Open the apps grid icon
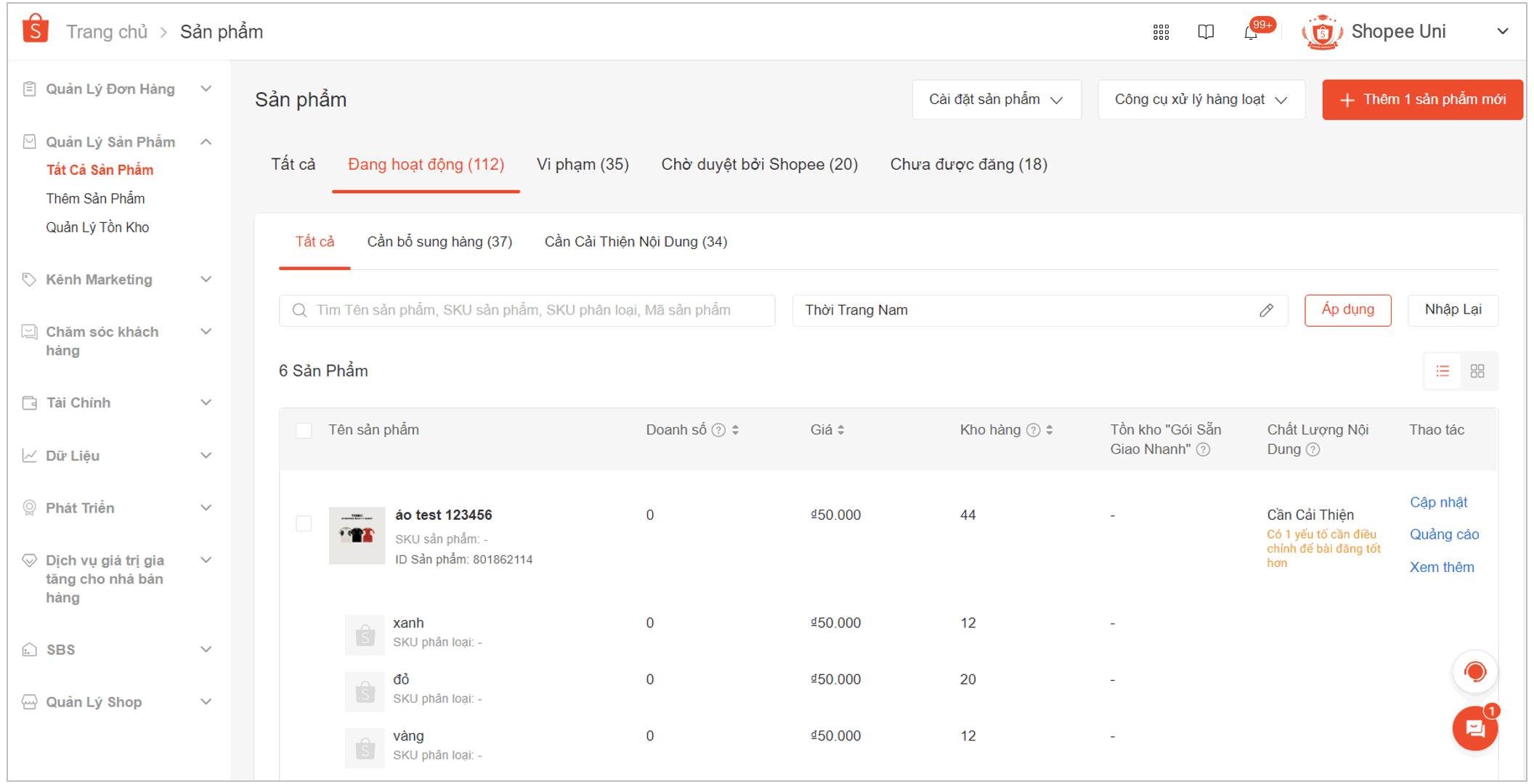 (x=1161, y=32)
